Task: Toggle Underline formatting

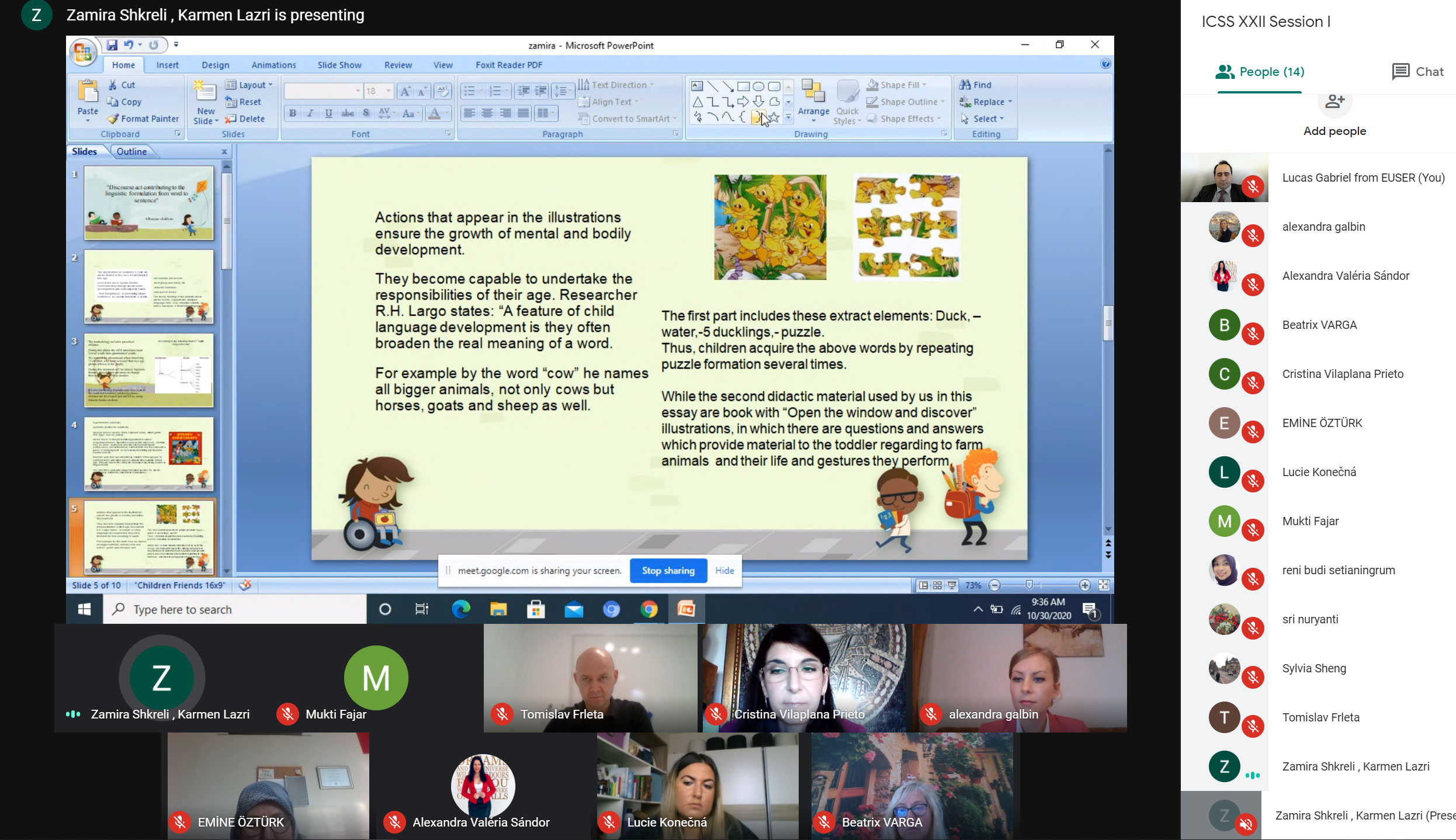Action: 328,113
